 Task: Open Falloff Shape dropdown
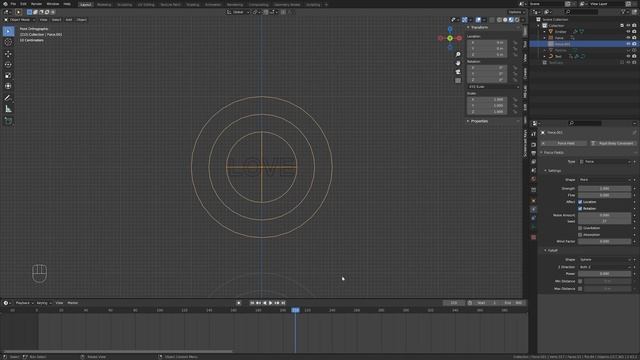(605, 260)
